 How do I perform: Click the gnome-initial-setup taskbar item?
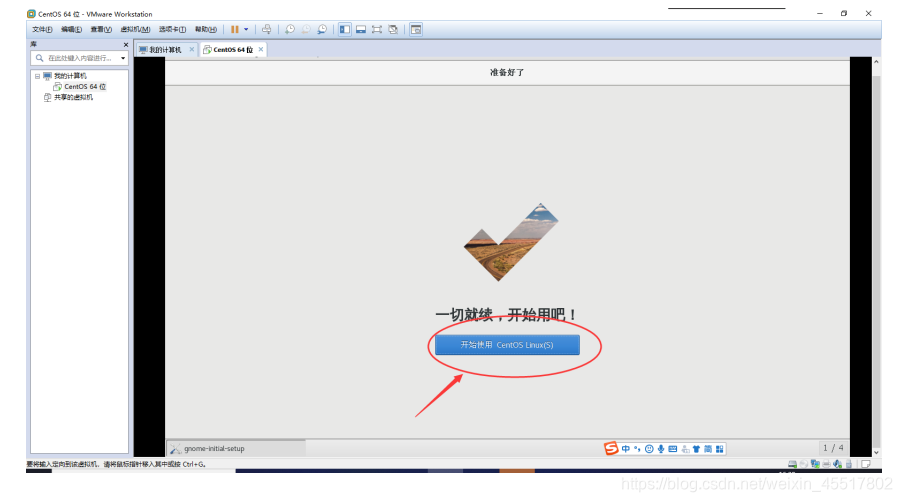coord(236,449)
